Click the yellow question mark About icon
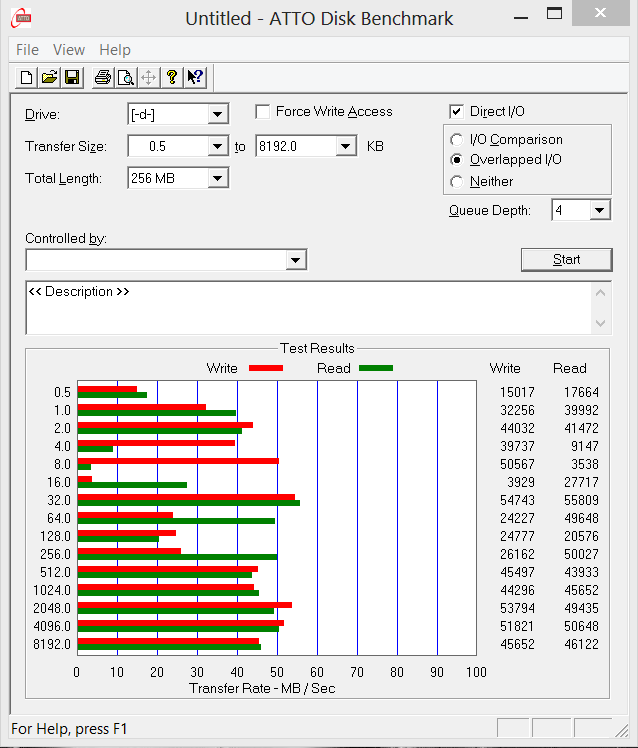 [x=172, y=77]
